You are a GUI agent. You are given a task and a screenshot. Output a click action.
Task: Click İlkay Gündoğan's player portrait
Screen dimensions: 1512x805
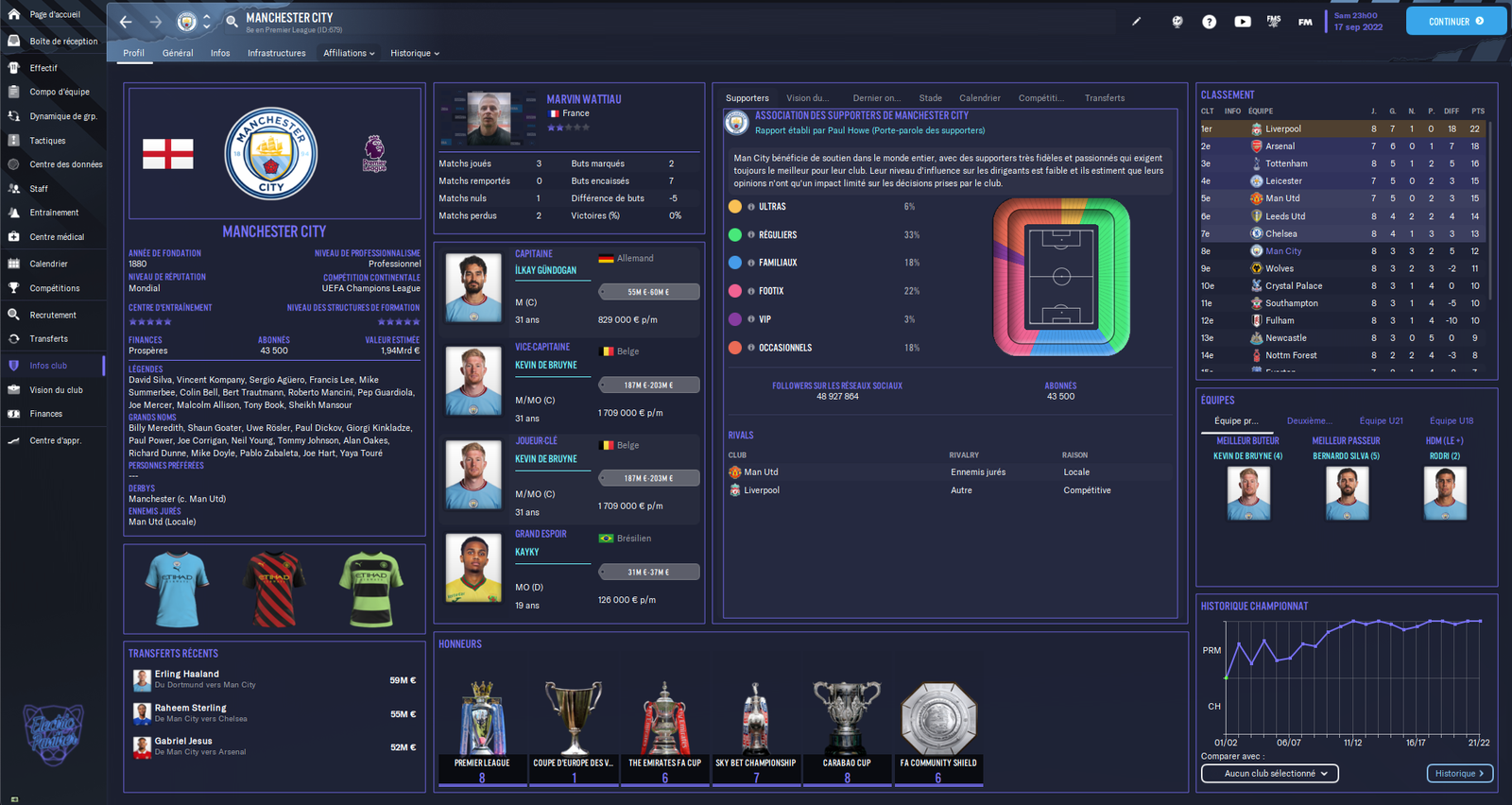click(472, 288)
